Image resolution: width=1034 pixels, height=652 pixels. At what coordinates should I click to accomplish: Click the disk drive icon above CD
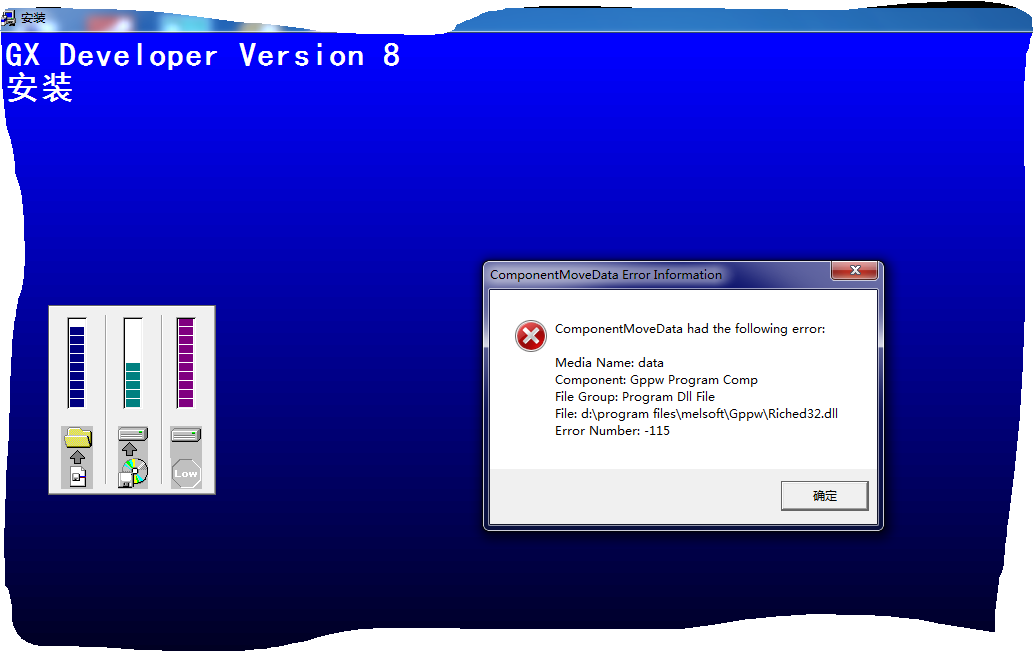click(133, 434)
